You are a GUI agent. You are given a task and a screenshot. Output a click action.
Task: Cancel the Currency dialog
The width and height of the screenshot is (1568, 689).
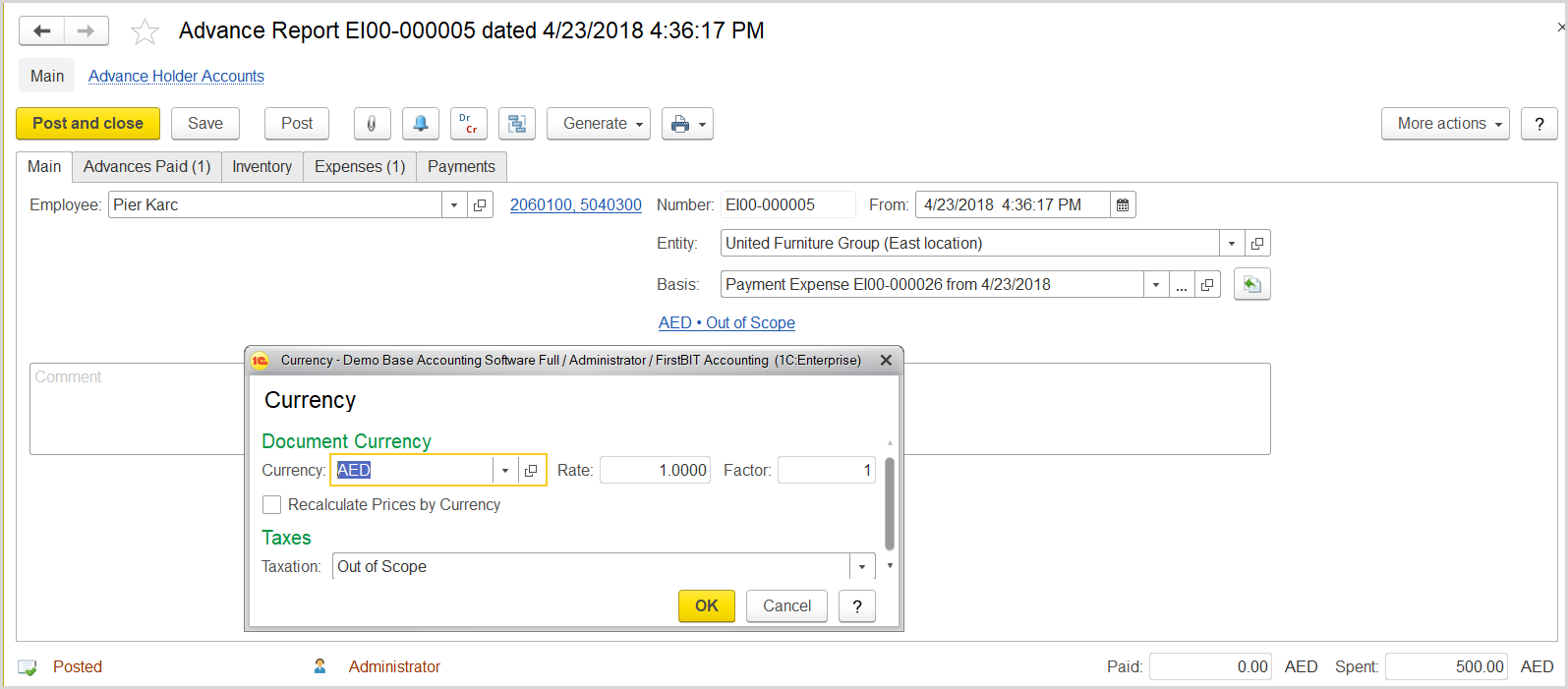pos(787,606)
